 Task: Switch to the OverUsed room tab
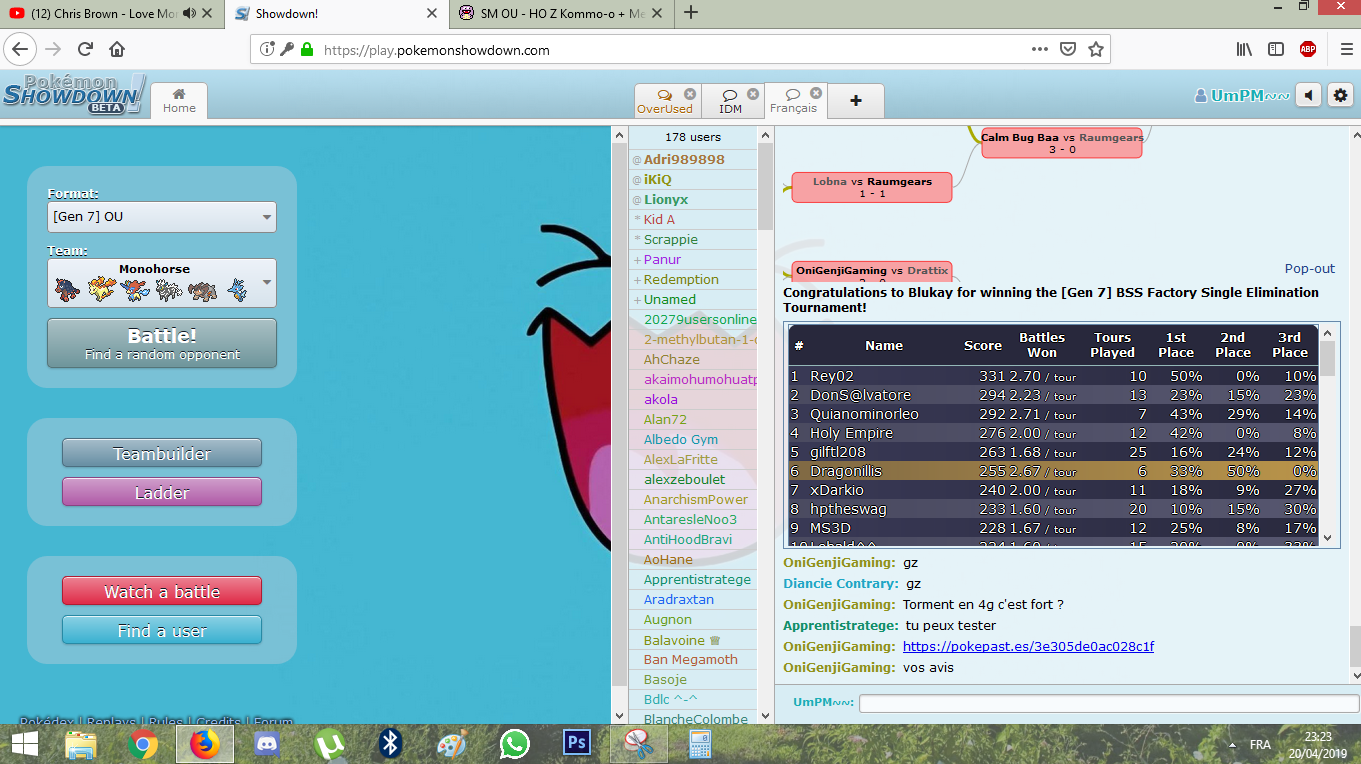(x=664, y=101)
